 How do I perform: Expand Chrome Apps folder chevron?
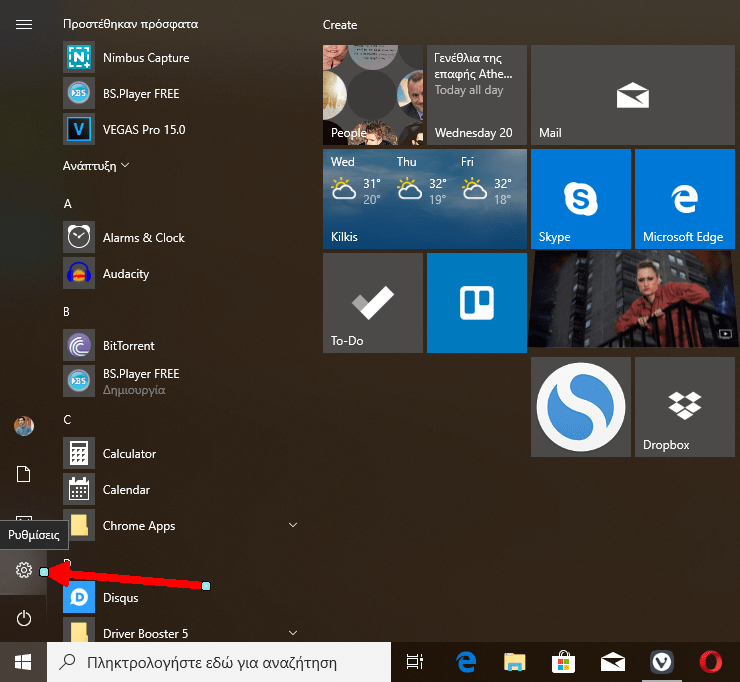click(x=293, y=525)
